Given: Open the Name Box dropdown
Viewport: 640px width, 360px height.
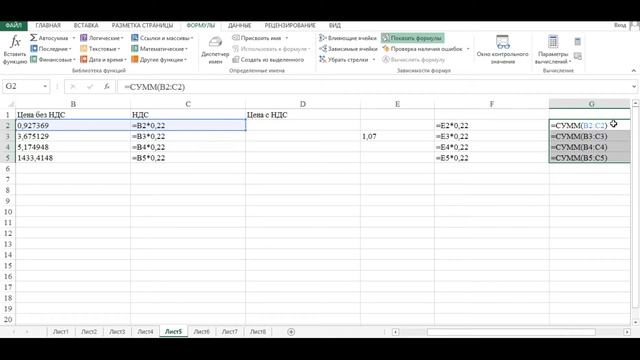Looking at the screenshot, I should [x=45, y=87].
